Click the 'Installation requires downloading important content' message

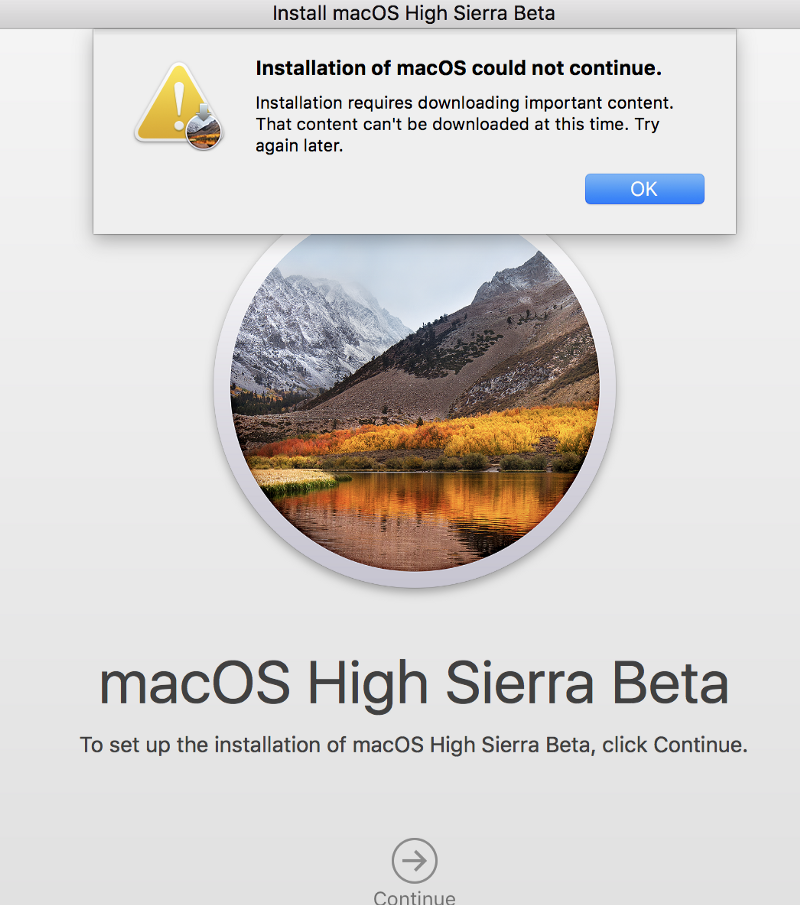[465, 103]
